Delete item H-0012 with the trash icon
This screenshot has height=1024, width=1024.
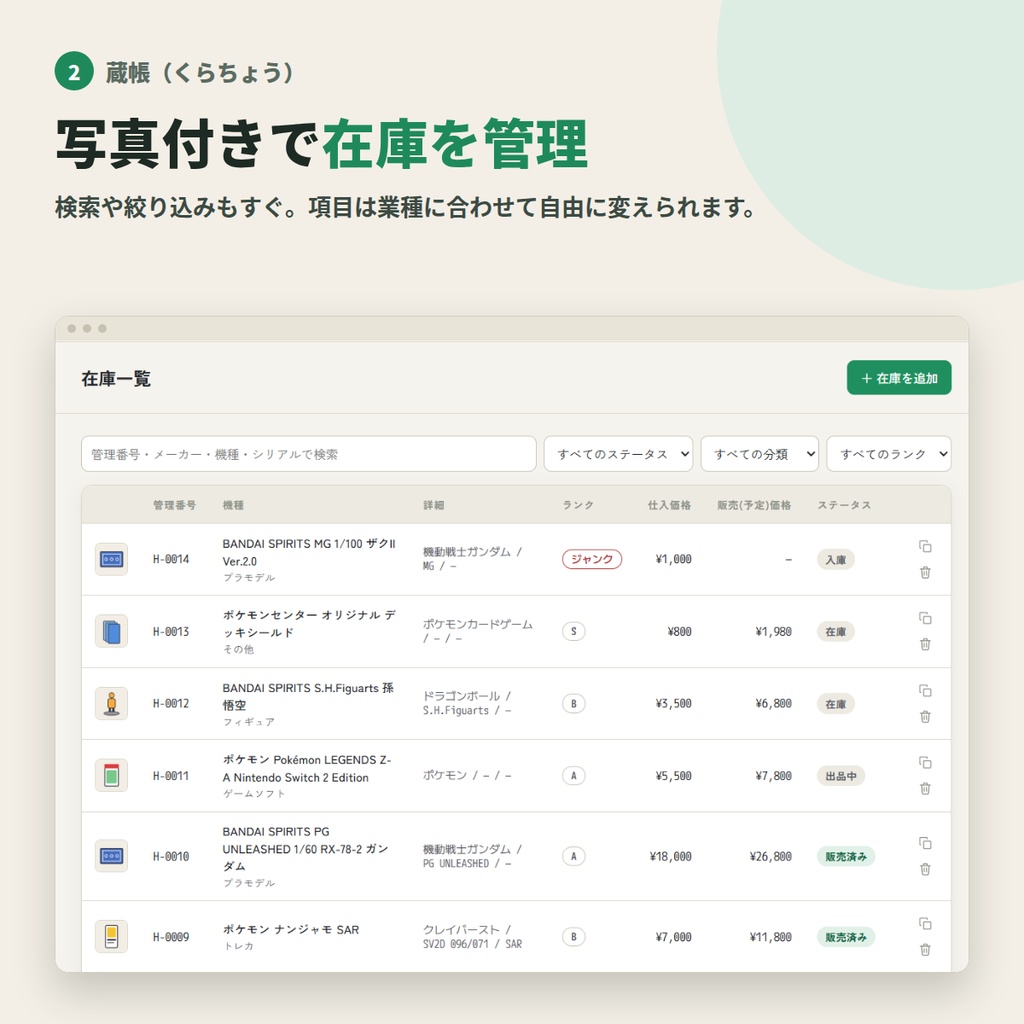pos(925,717)
